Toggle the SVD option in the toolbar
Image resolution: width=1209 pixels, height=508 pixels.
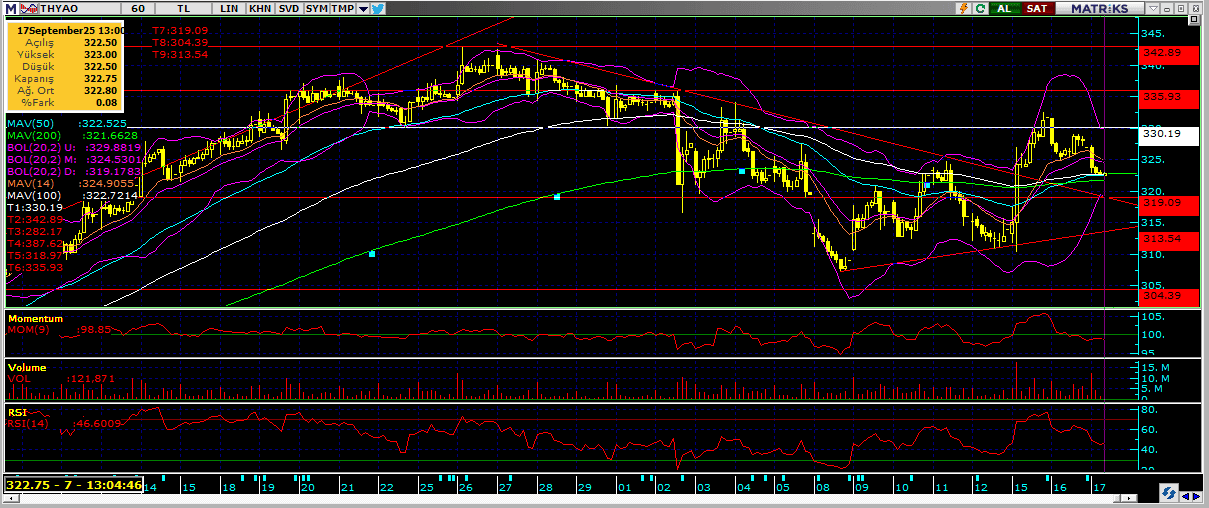tap(288, 8)
